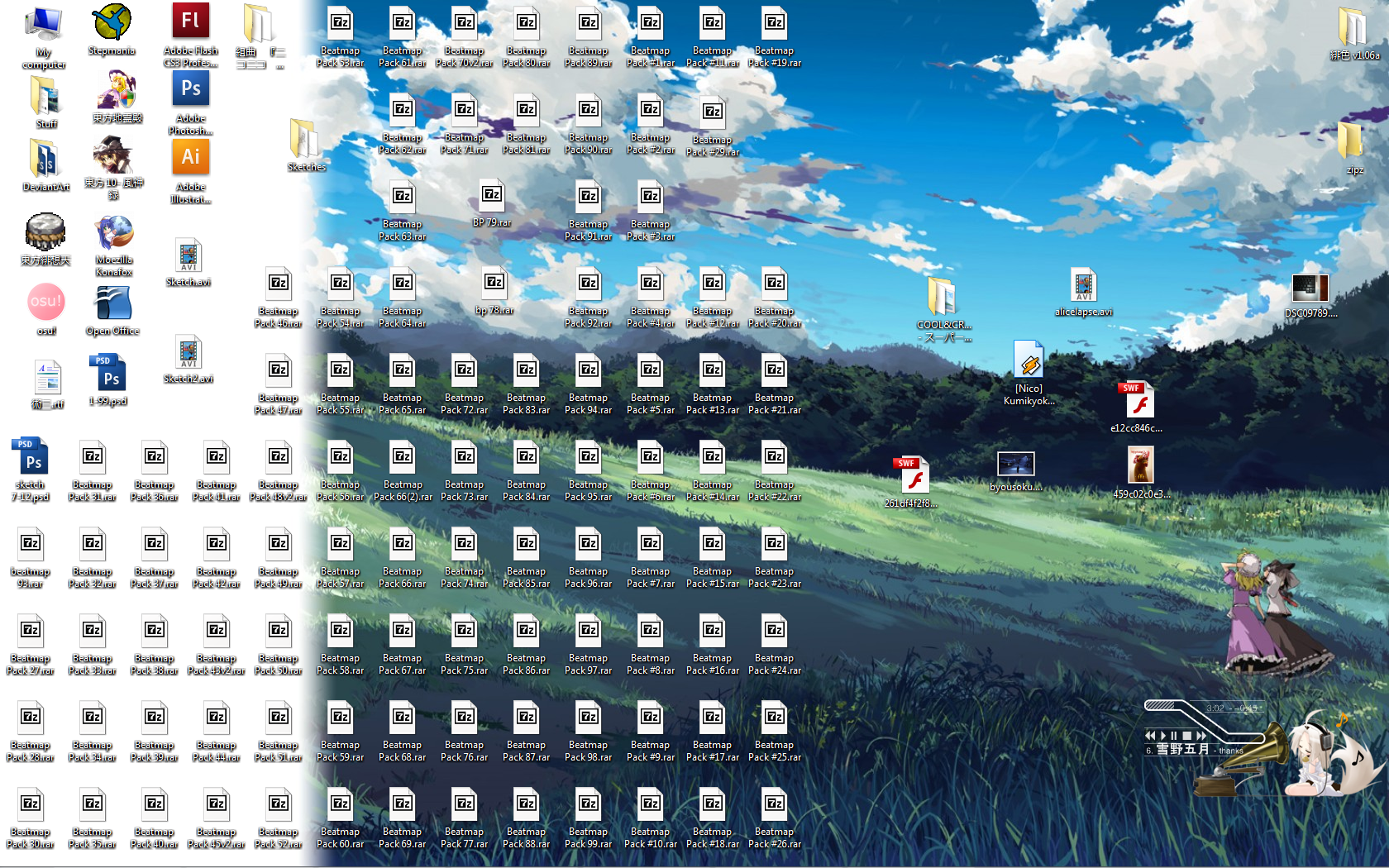
Task: Select Beatmap Pack 46.rar archive
Action: (279, 298)
